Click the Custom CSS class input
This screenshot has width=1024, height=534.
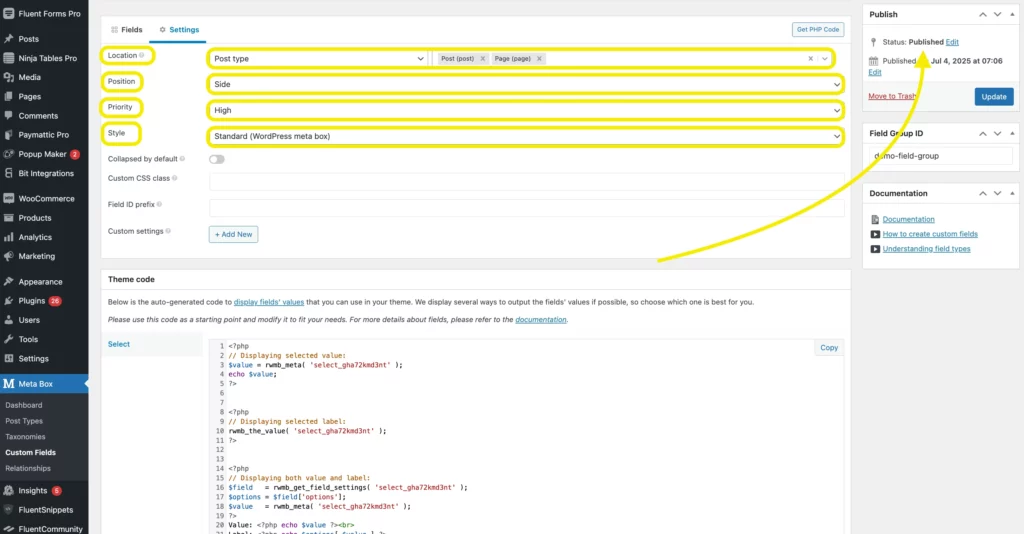tap(526, 181)
